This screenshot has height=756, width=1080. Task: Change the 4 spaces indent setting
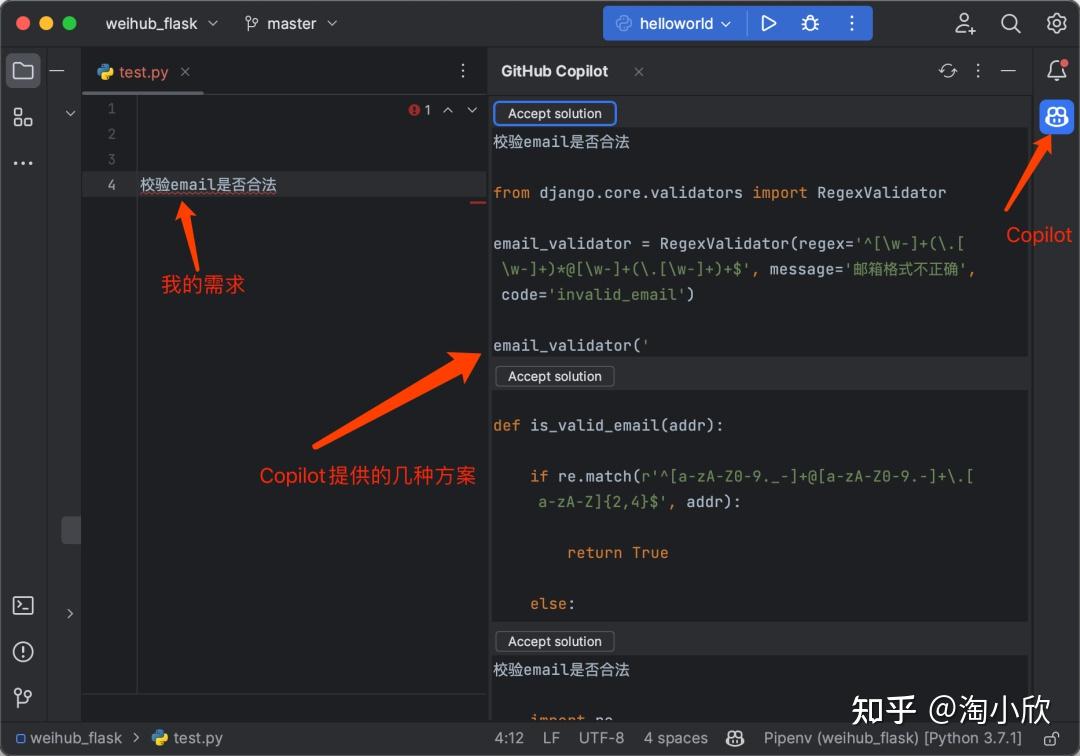point(676,738)
